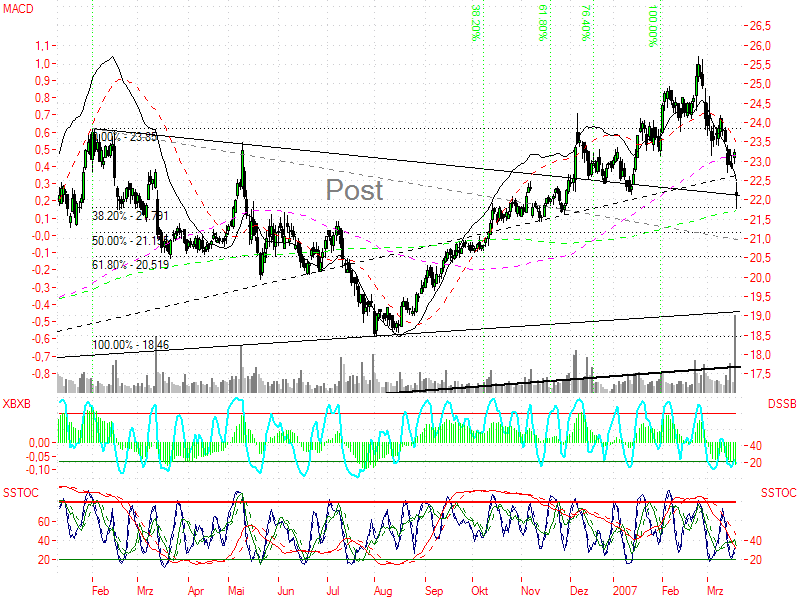Click the XBXB indicator label
800x600 pixels.
(x=17, y=403)
